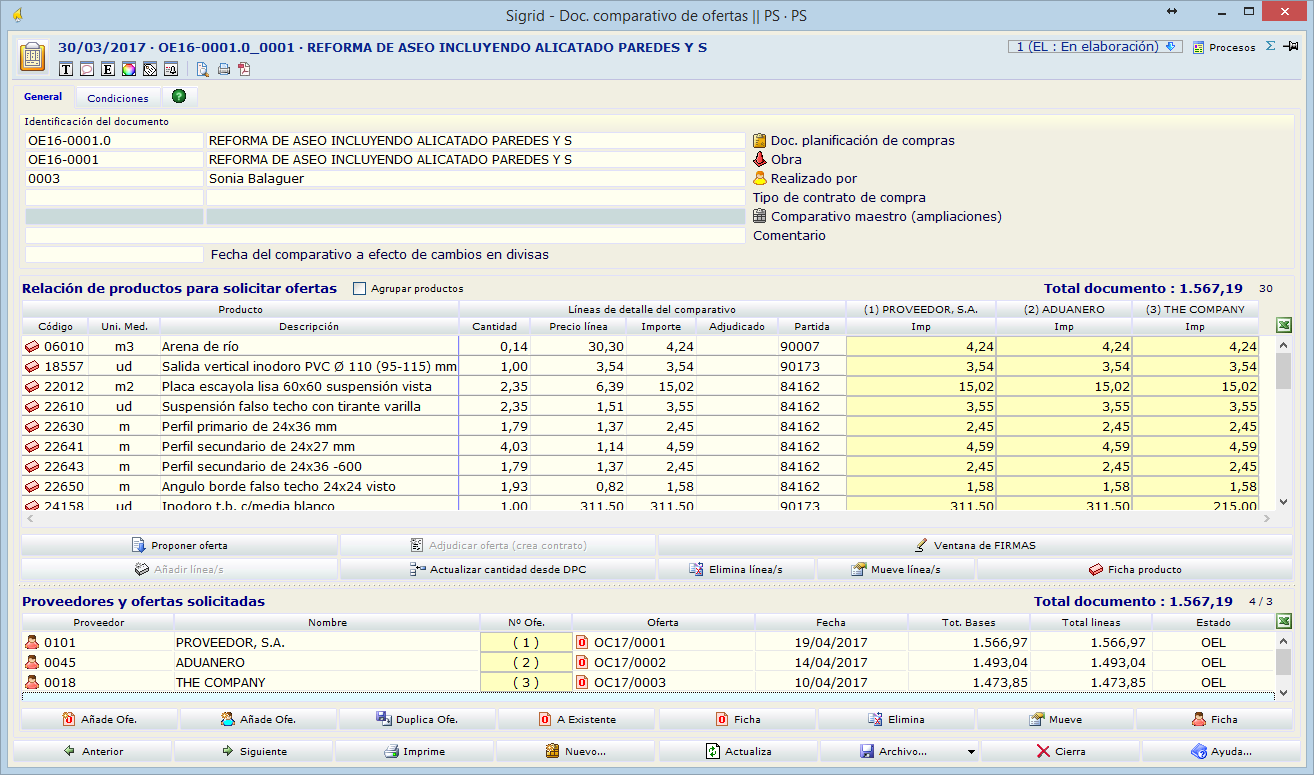Click the sigma totals icon
The width and height of the screenshot is (1314, 775).
(x=1271, y=46)
